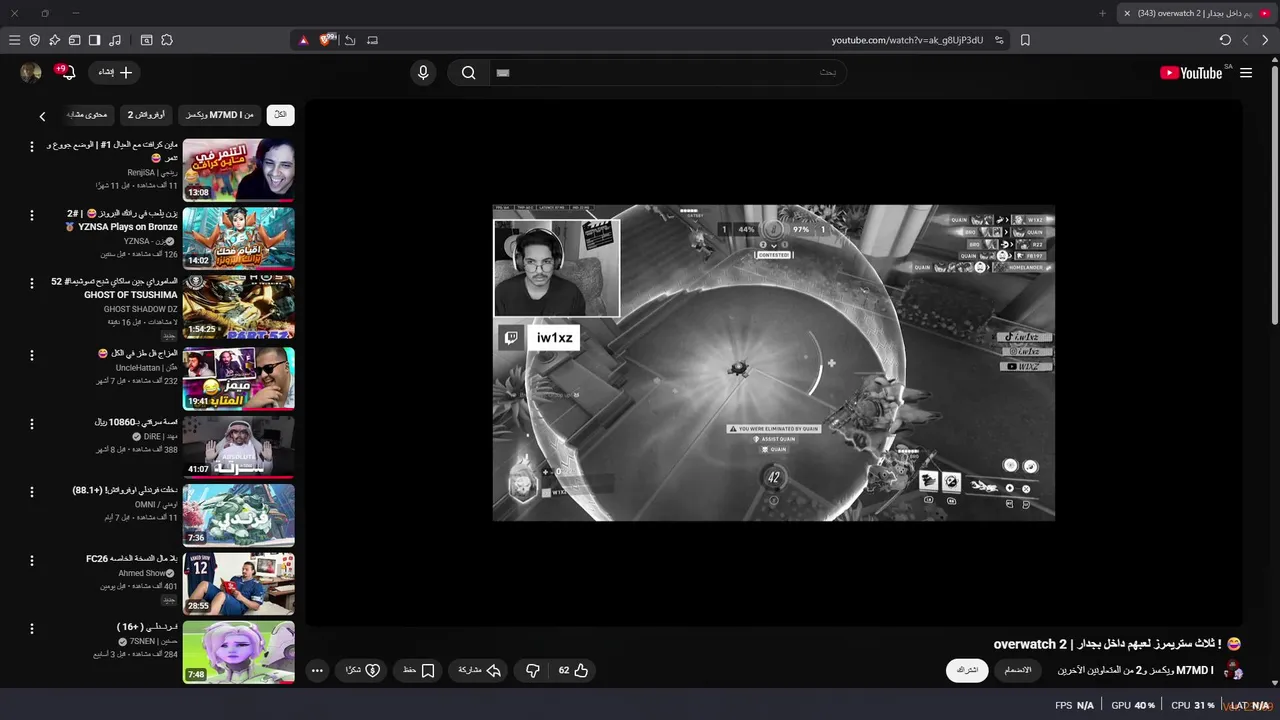Select the 'الكل' filter chip
This screenshot has height=720, width=1280.
point(280,115)
